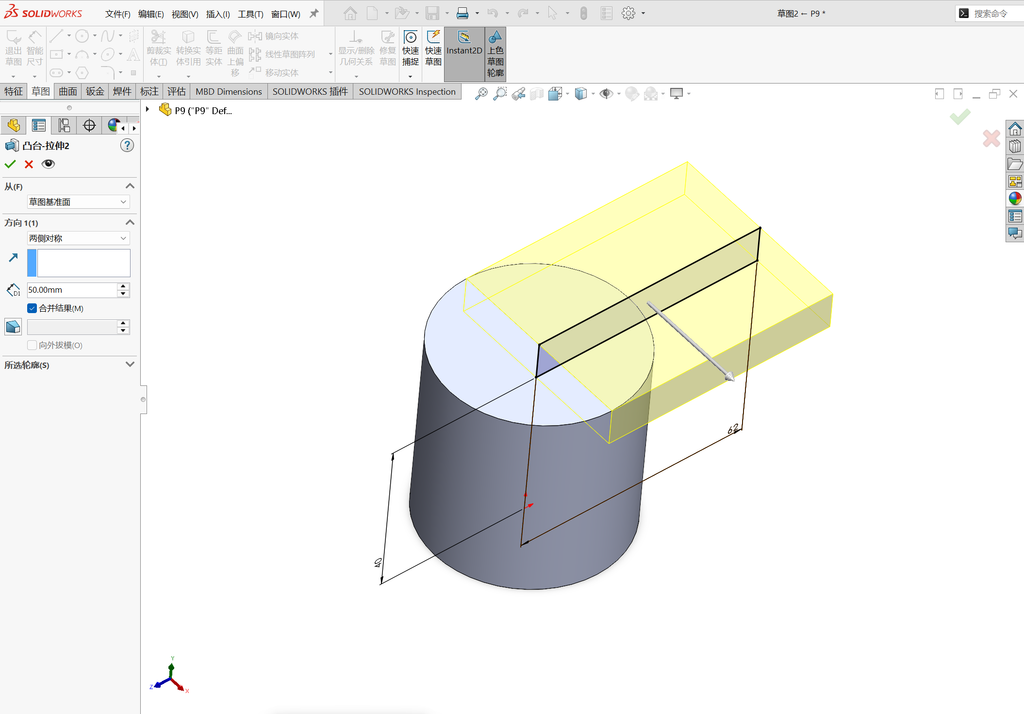Open the Appearances color ball task pane icon
Image resolution: width=1024 pixels, height=714 pixels.
[x=1015, y=198]
